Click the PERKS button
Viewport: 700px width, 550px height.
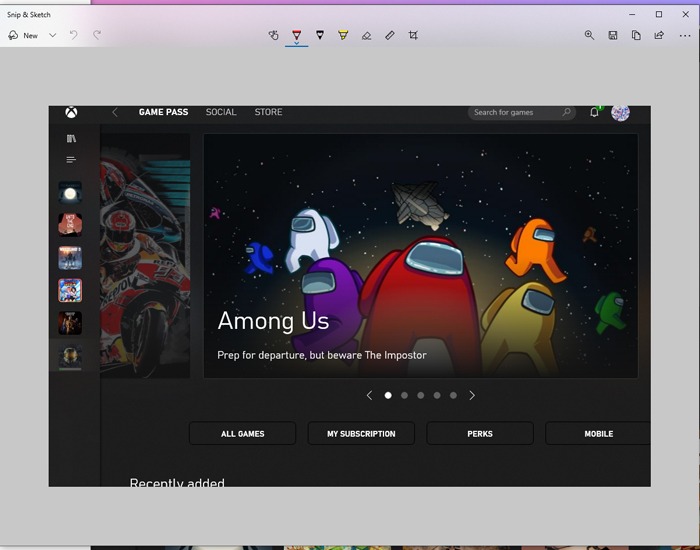coord(480,433)
